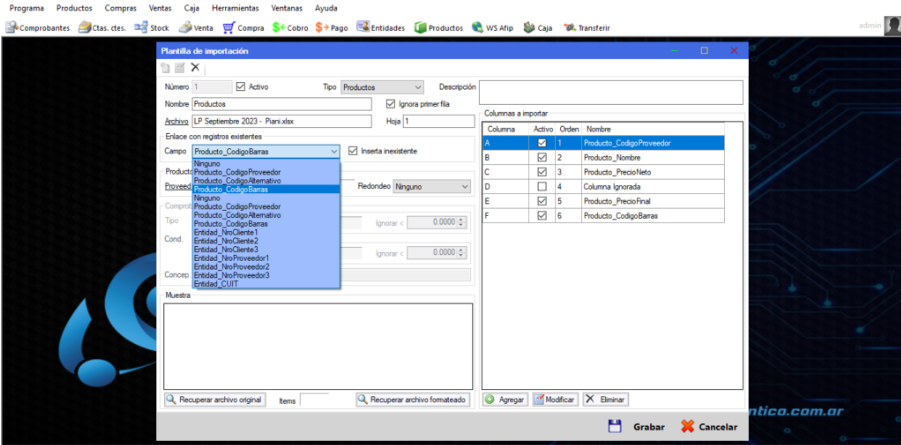Click the Nombre input field
The height and width of the screenshot is (445, 901).
point(282,104)
